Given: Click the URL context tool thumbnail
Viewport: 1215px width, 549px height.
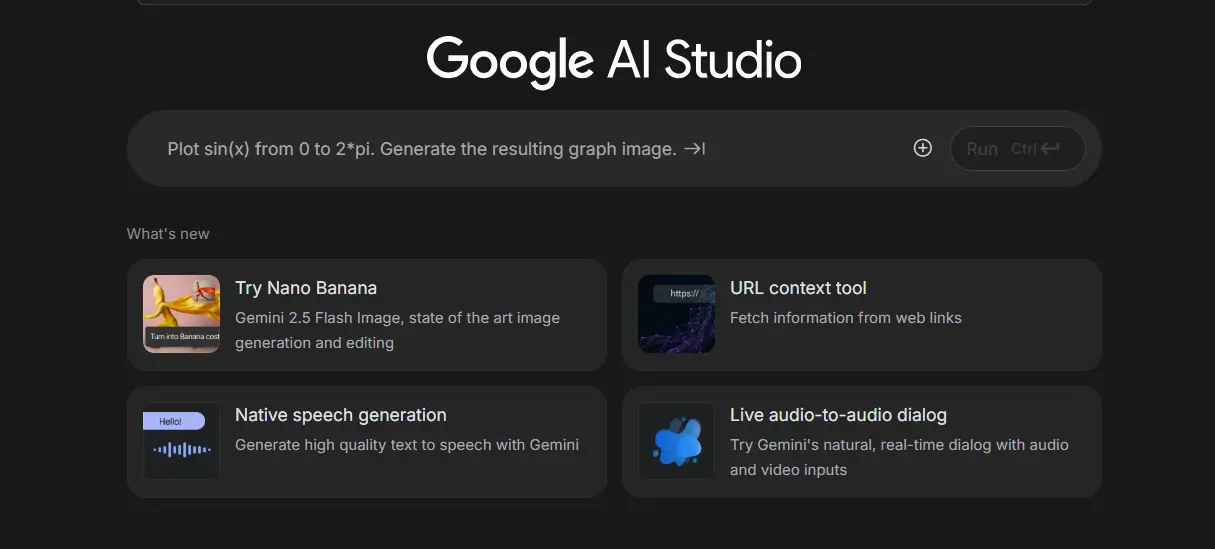Looking at the screenshot, I should (677, 314).
